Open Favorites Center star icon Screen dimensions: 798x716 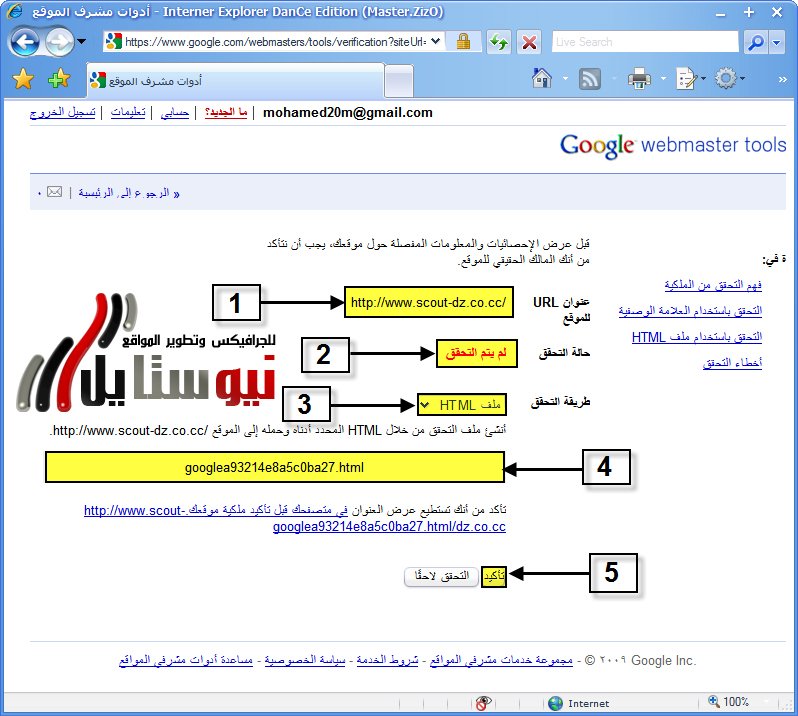[x=23, y=79]
